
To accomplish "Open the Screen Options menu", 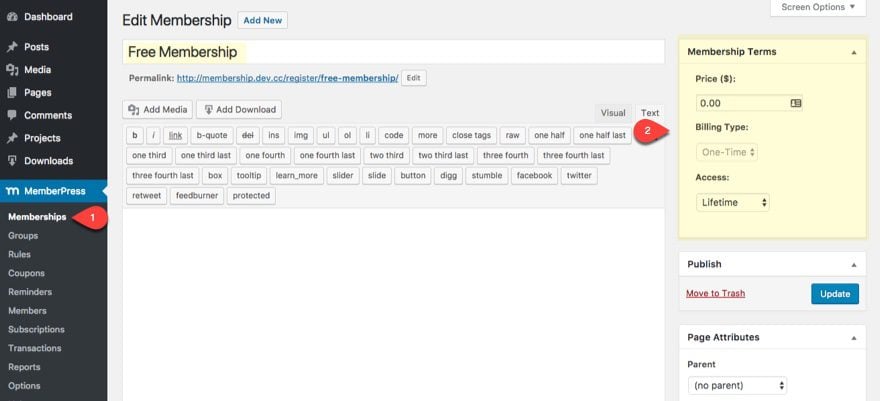I will point(818,7).
